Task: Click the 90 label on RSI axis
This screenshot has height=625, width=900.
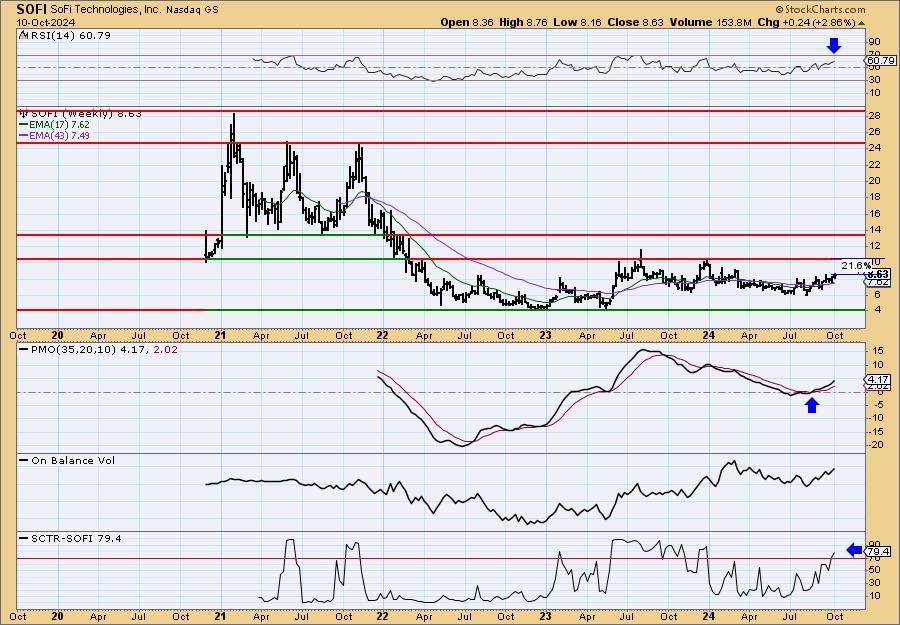Action: (875, 42)
